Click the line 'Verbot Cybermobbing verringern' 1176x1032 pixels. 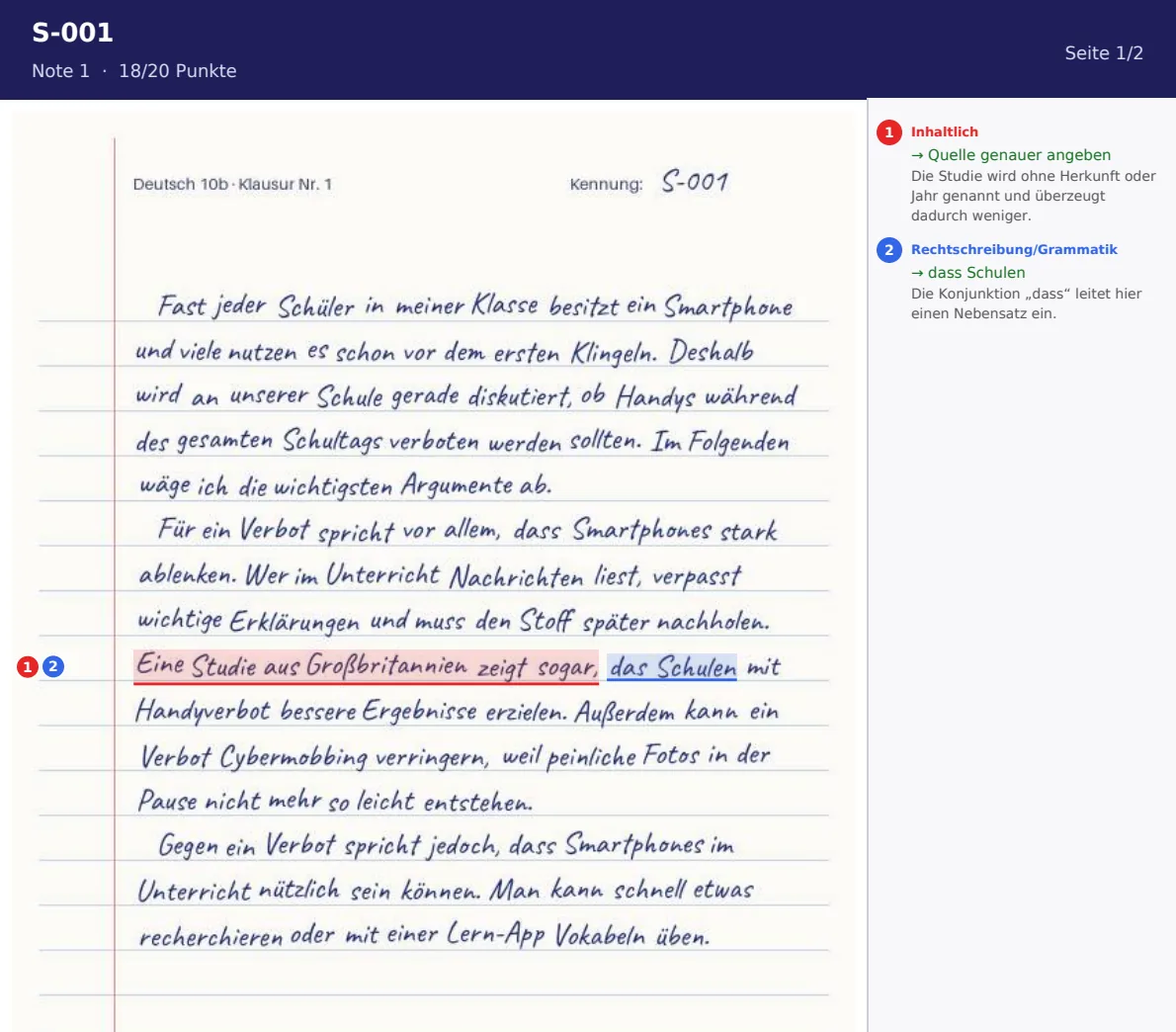(456, 755)
